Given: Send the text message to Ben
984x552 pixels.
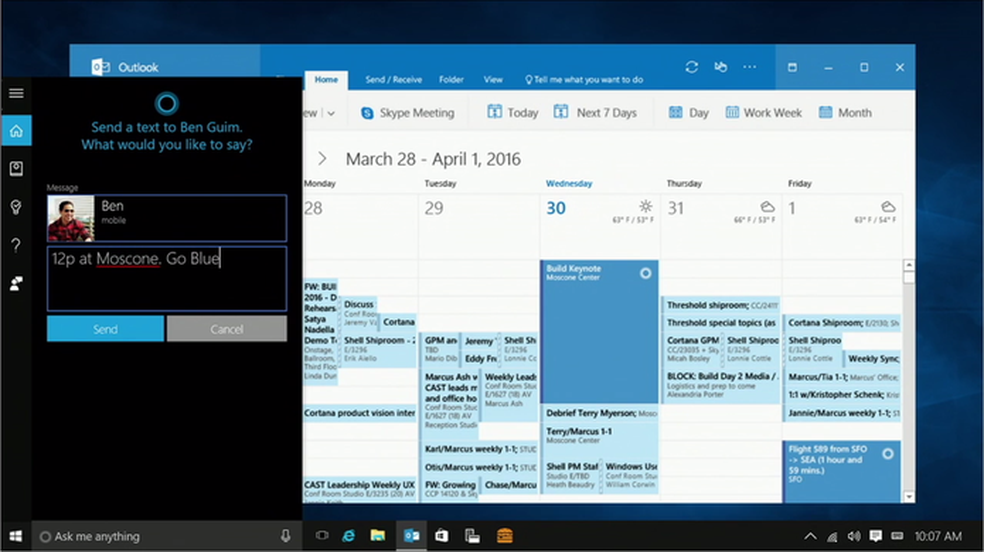Looking at the screenshot, I should point(105,329).
